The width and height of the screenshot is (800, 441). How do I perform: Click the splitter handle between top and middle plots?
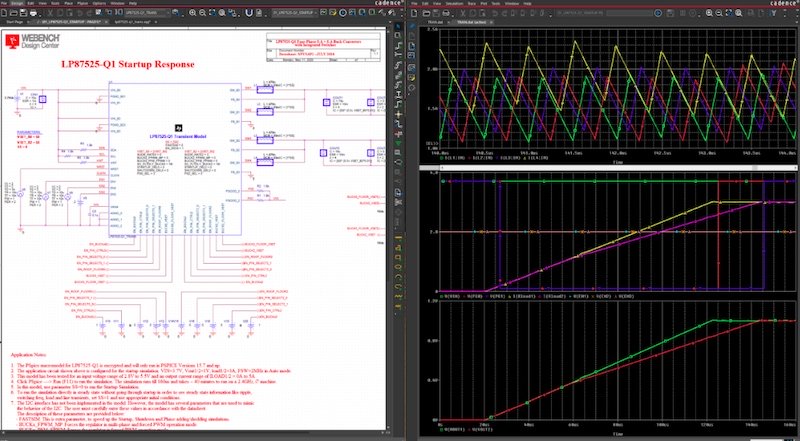[607, 167]
